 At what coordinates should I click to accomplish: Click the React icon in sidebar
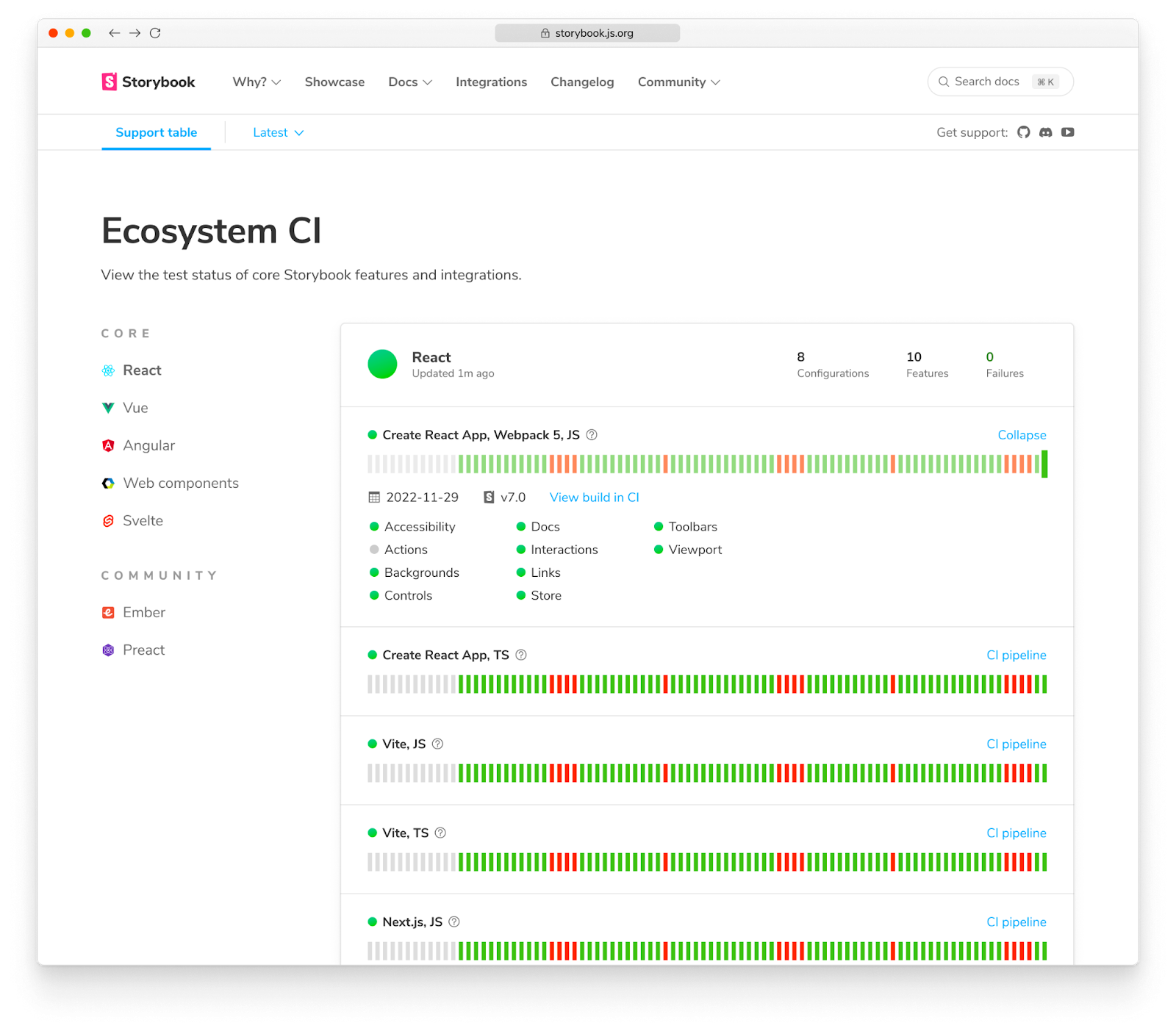tap(108, 370)
